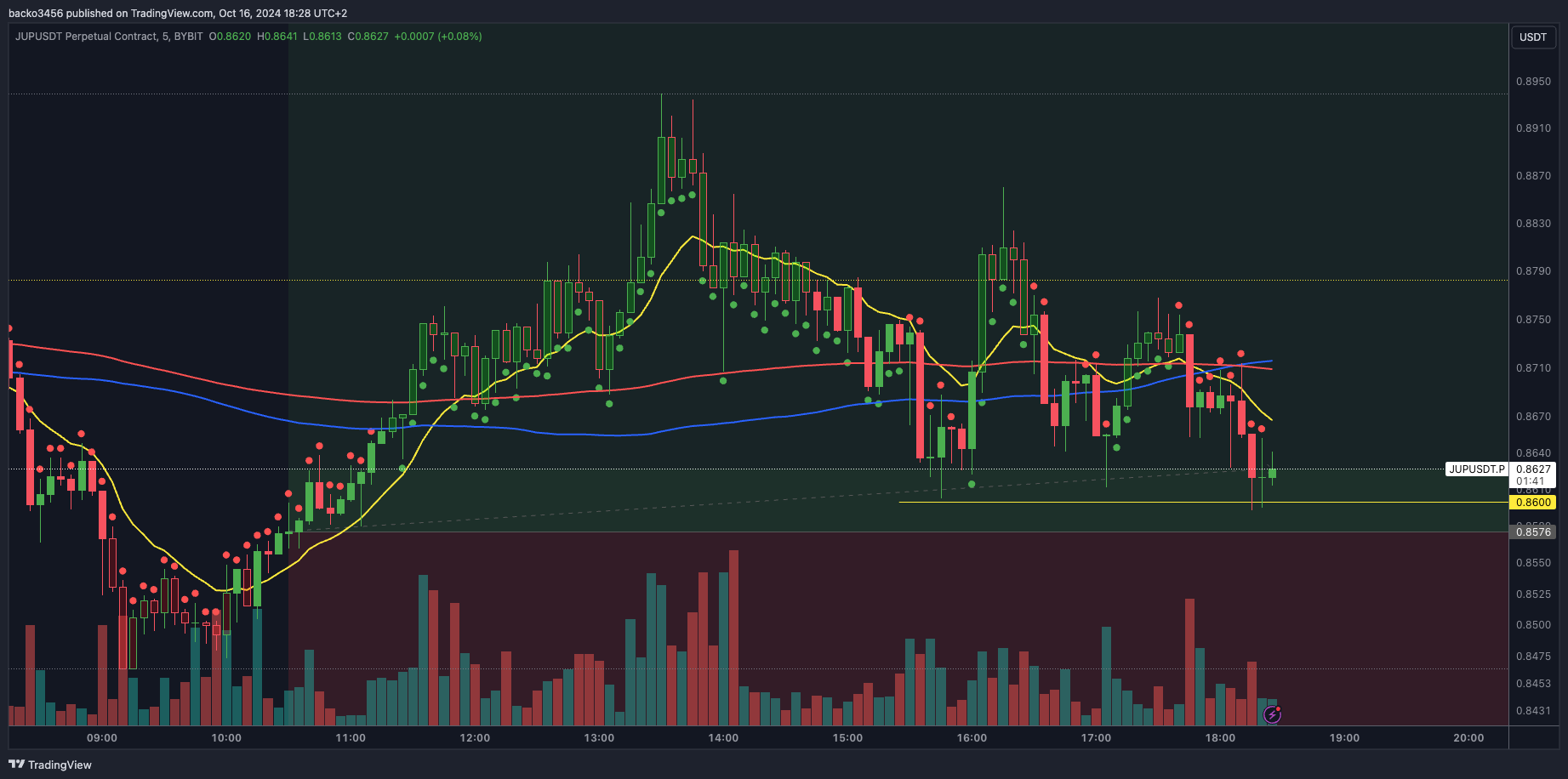The image size is (1568, 779).
Task: Click the 0.8500 price axis label
Action: [1533, 625]
